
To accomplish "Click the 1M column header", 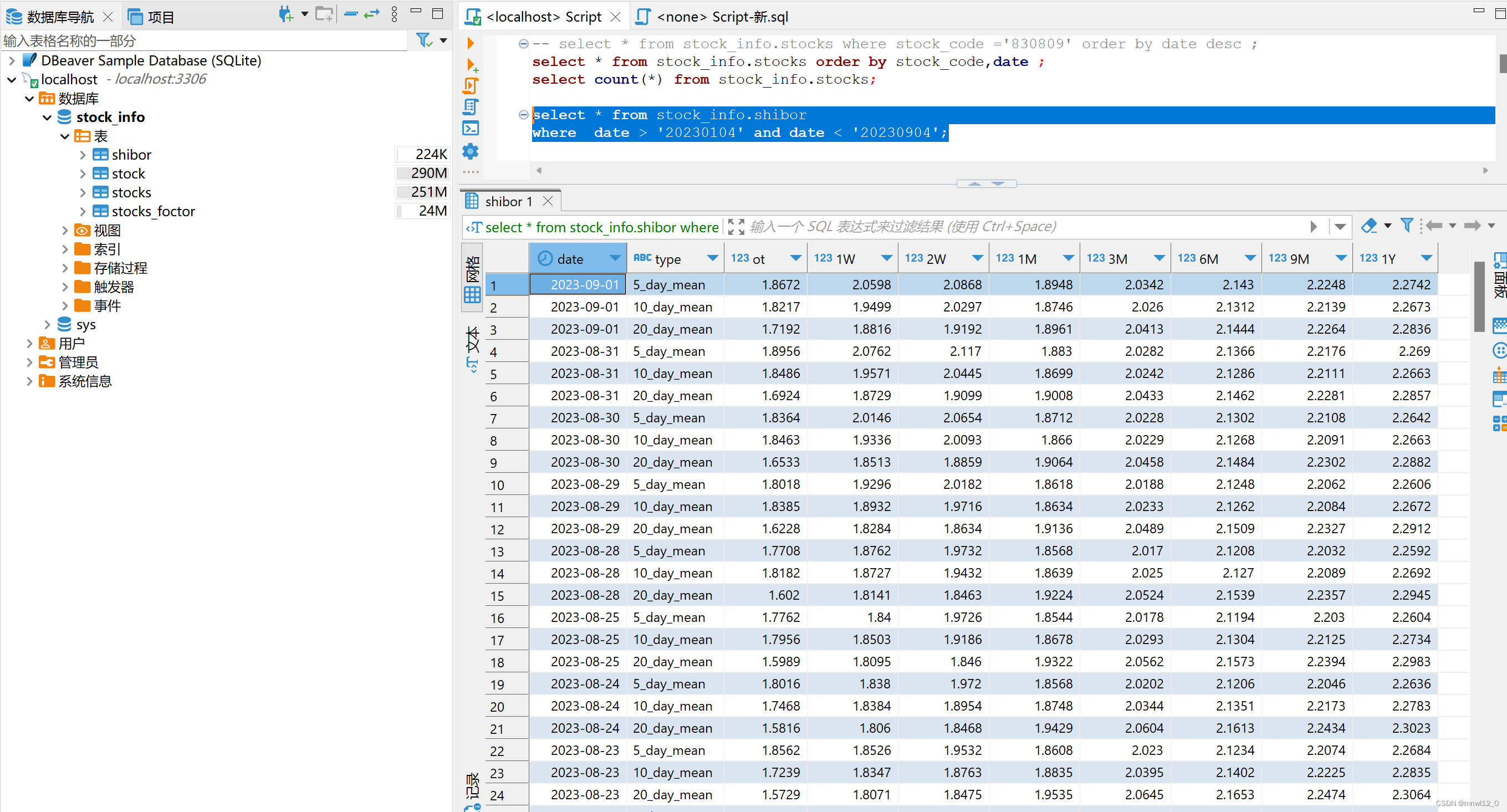I will click(x=1026, y=259).
